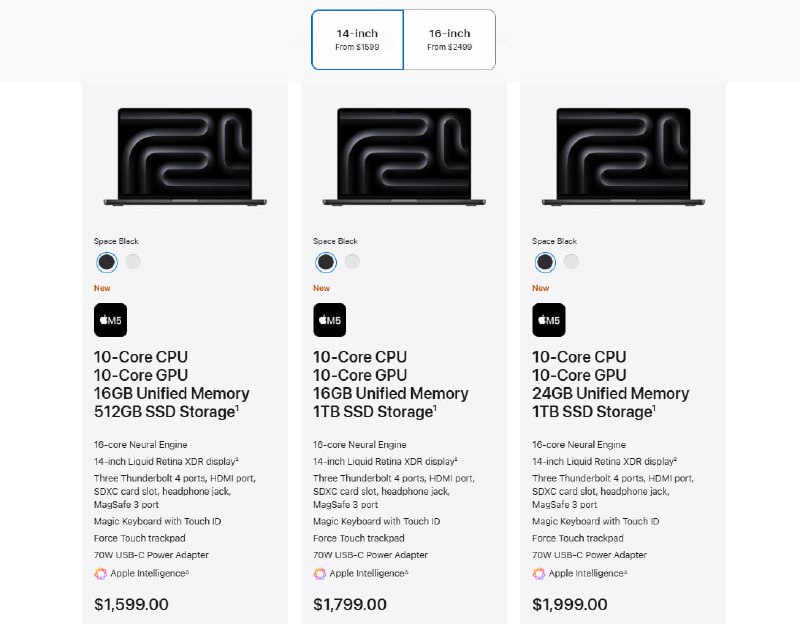Select the 14-inch size tab
Screen dimensions: 800x624
point(357,40)
